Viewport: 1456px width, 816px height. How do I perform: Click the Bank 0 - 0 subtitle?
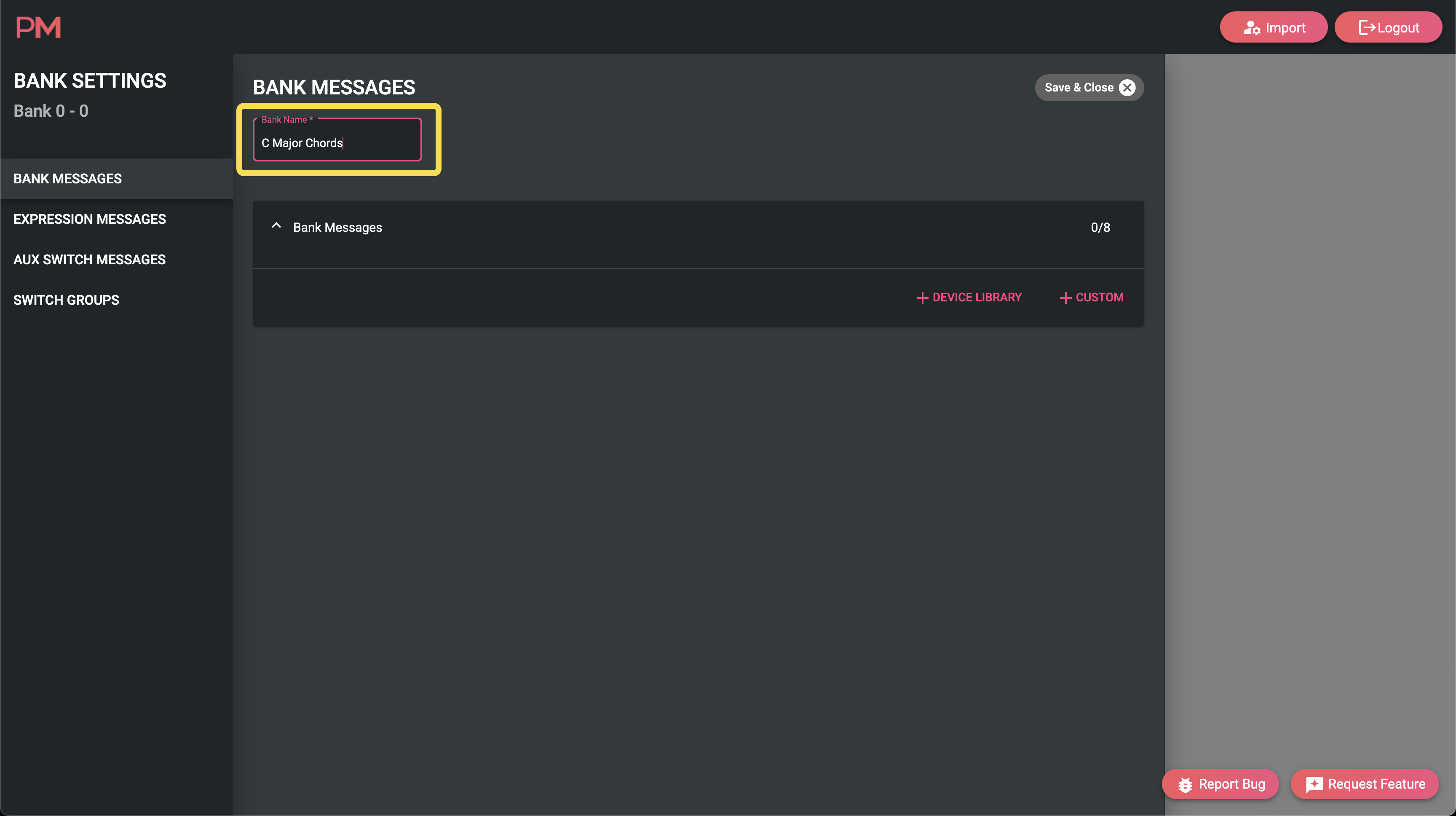(51, 111)
